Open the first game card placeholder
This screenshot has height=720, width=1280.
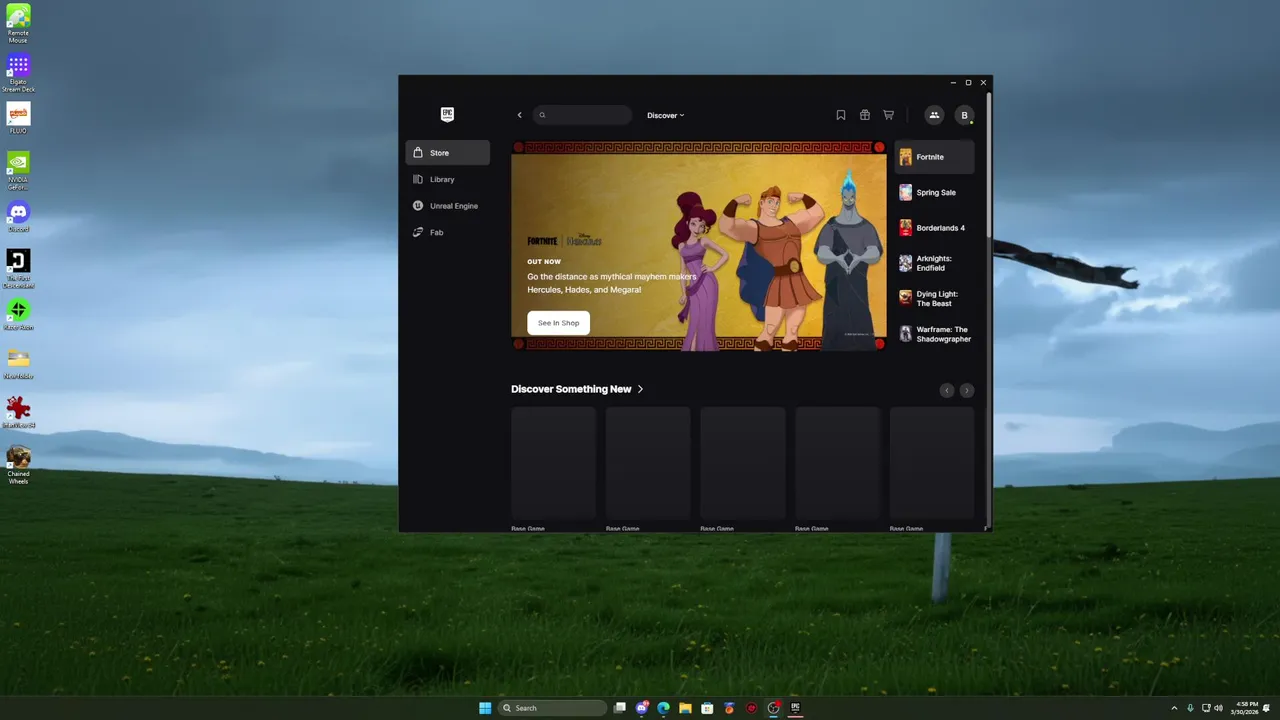tap(553, 462)
